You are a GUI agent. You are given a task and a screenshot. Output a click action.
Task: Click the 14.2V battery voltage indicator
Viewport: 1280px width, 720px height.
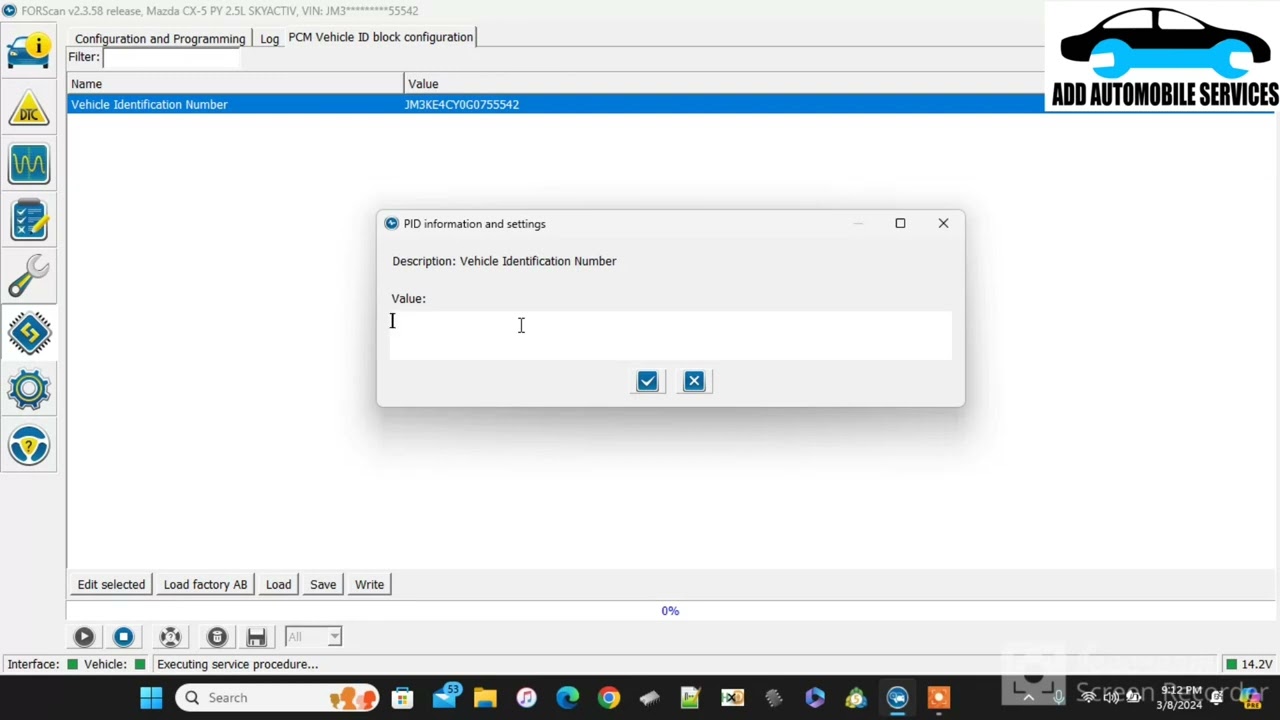pos(1249,664)
